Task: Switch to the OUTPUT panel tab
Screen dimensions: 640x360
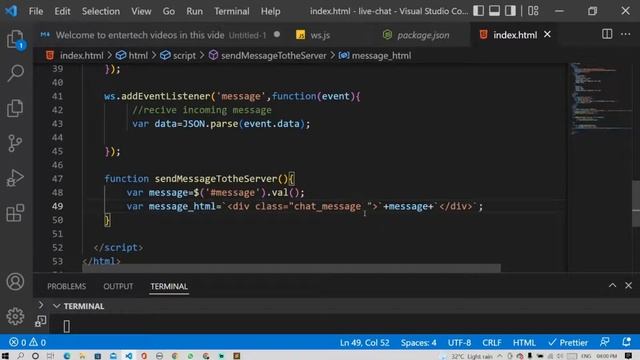Action: click(x=118, y=286)
